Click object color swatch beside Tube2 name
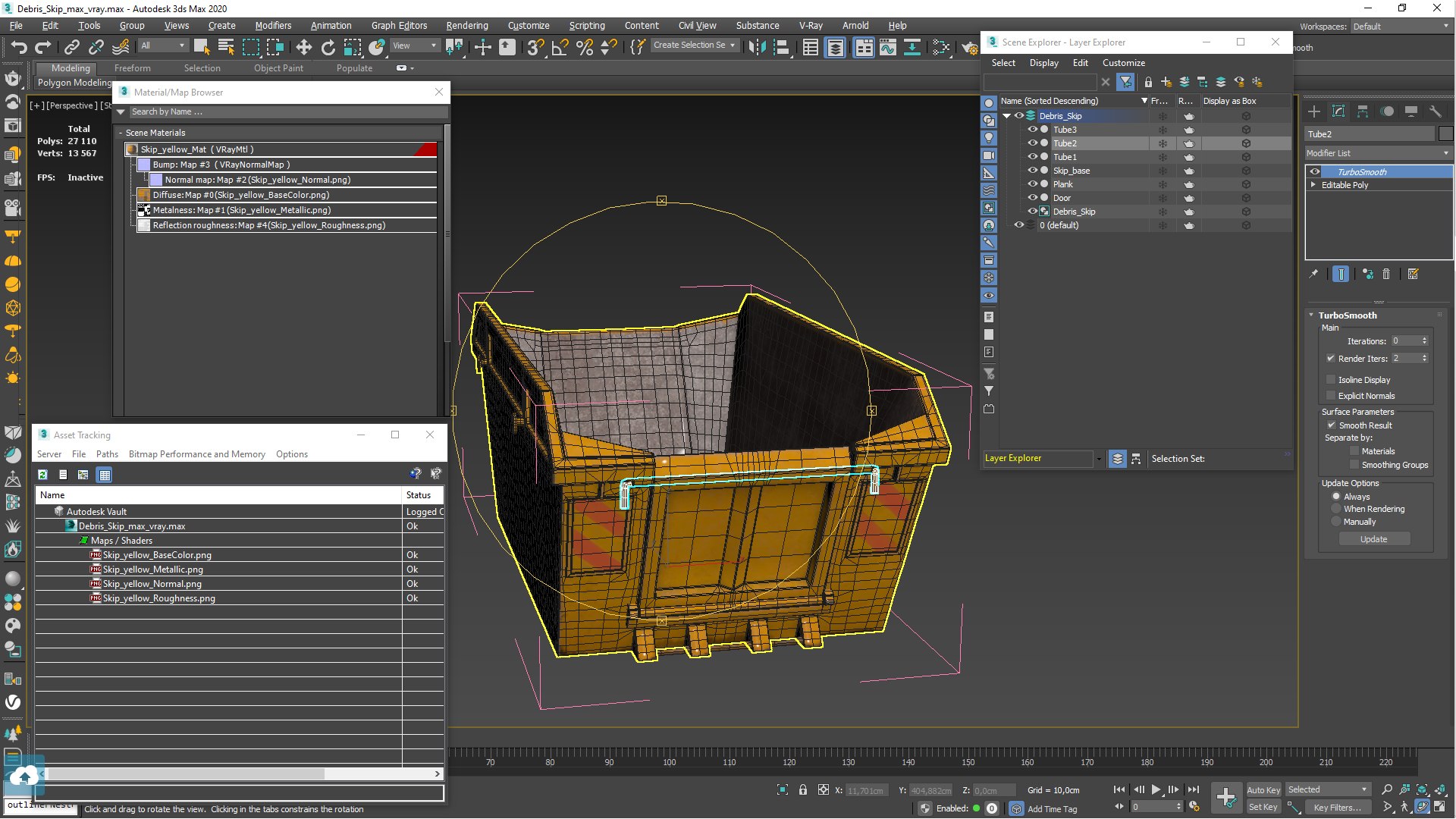Screen dimensions: 1456x819 (x=1445, y=134)
